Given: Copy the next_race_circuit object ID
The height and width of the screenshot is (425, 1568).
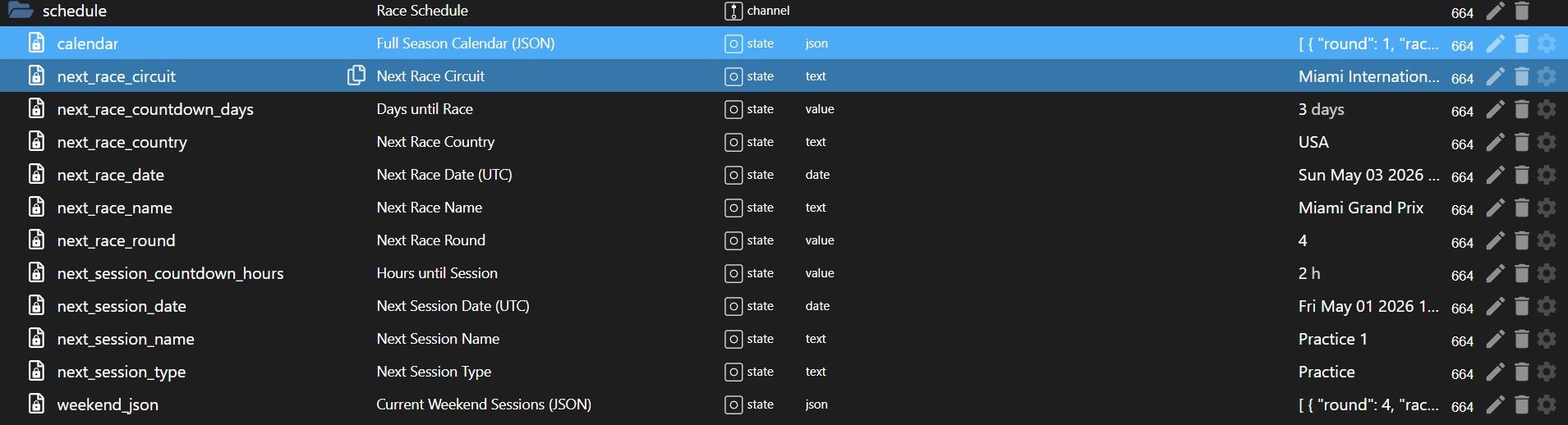Looking at the screenshot, I should pyautogui.click(x=356, y=75).
